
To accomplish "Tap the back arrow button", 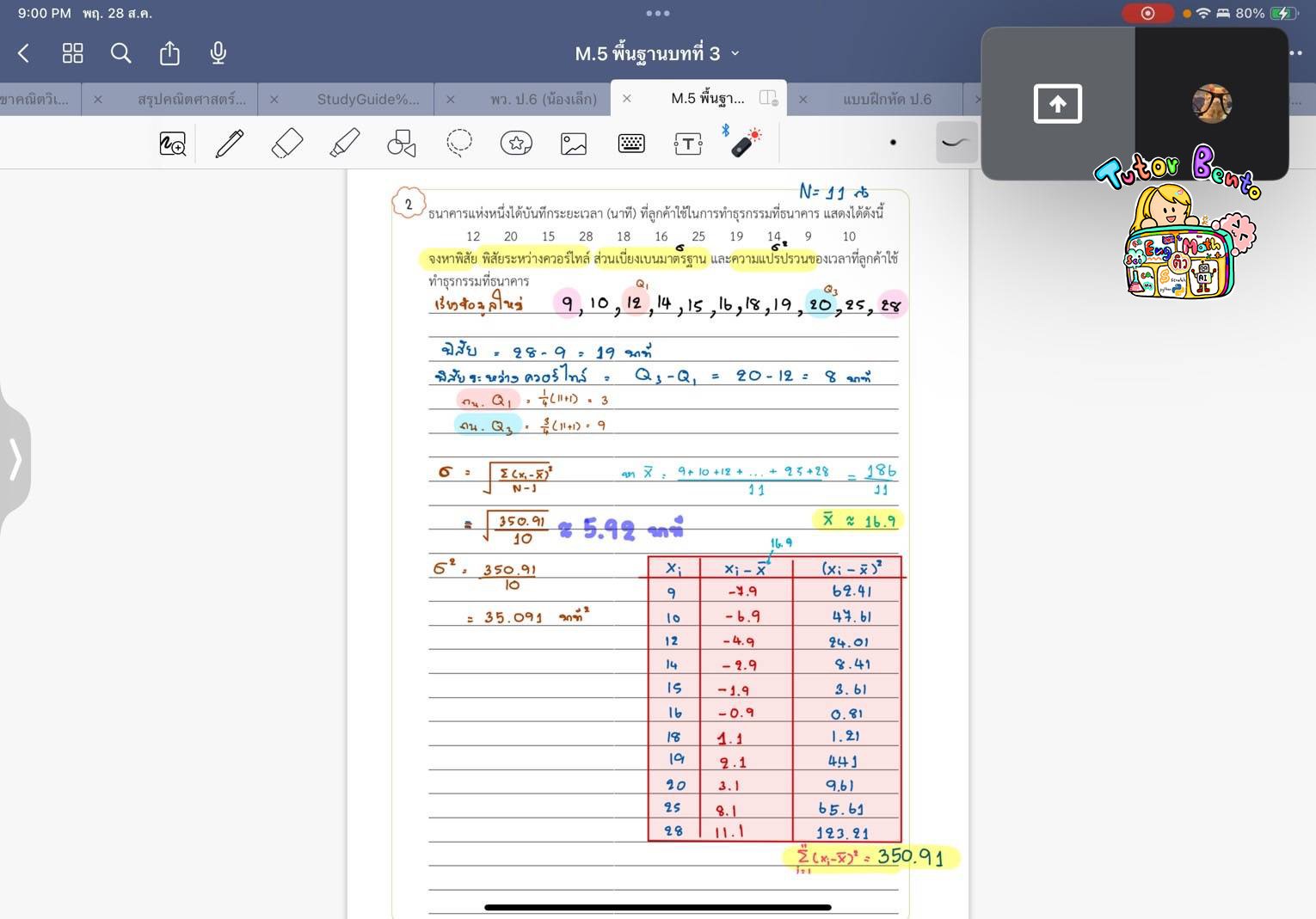I will (x=24, y=53).
